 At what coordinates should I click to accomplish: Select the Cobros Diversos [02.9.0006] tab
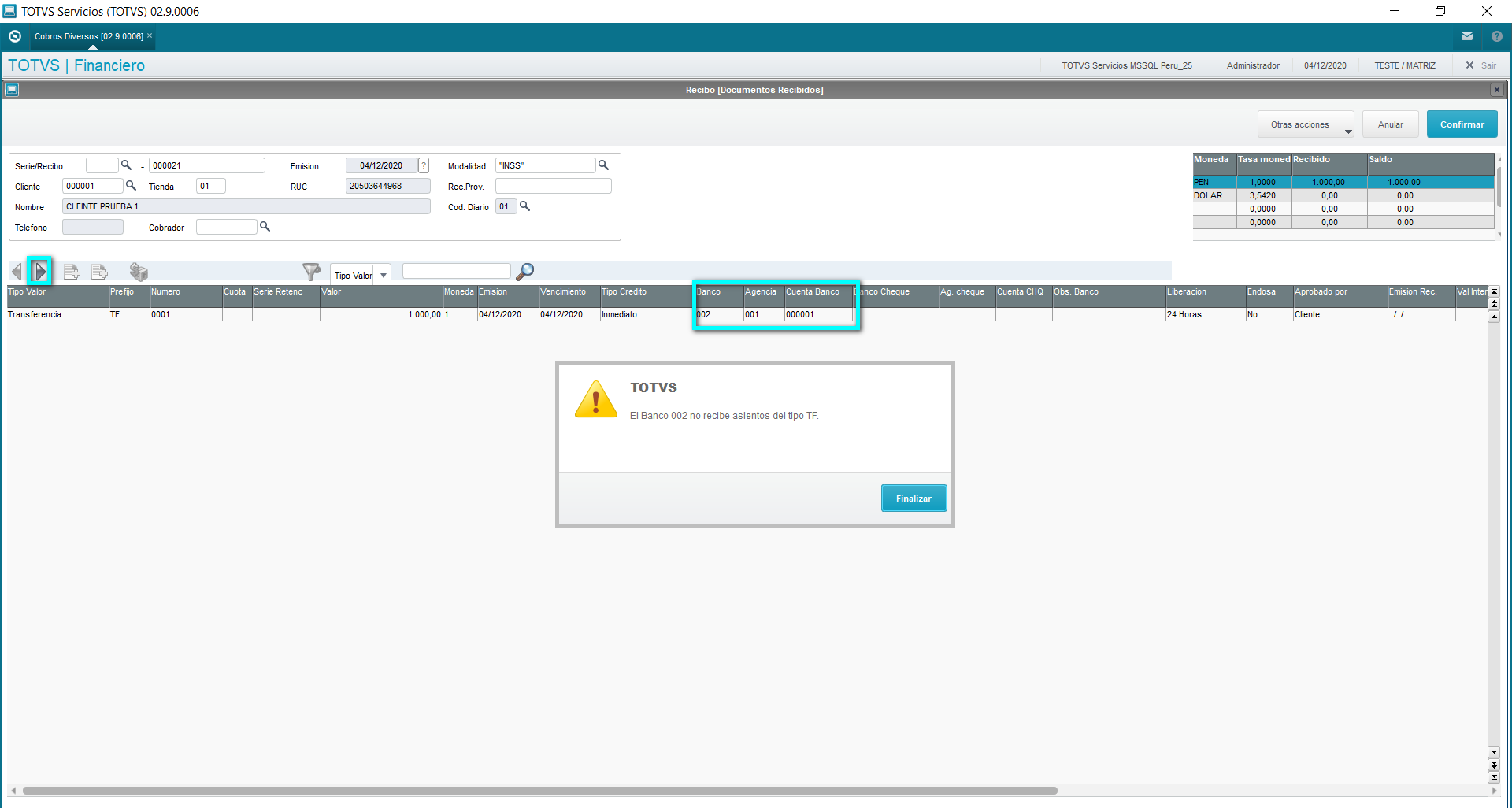pyautogui.click(x=89, y=36)
